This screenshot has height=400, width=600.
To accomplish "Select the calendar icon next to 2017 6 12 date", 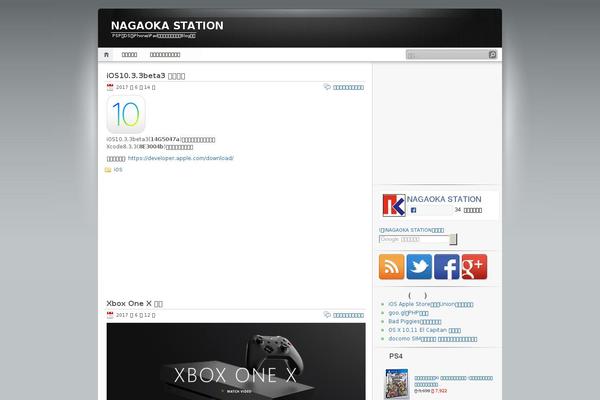I will [x=110, y=315].
